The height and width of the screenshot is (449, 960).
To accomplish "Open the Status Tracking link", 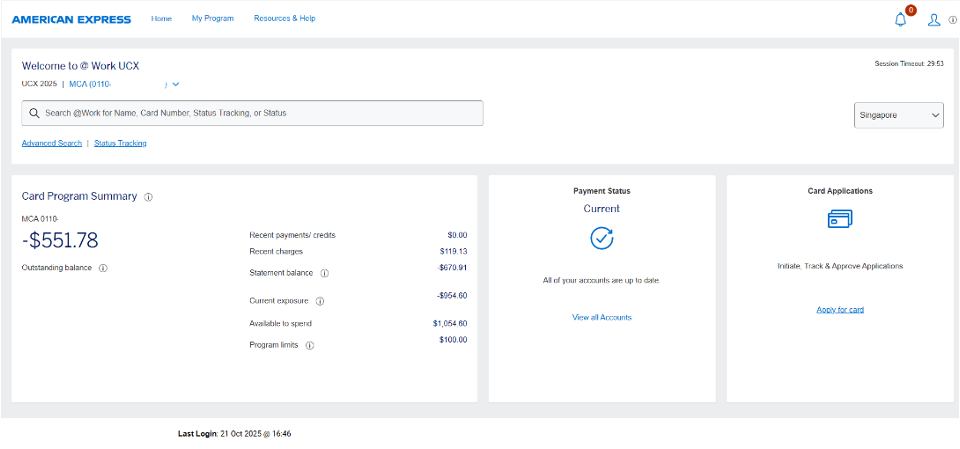I will click(120, 143).
